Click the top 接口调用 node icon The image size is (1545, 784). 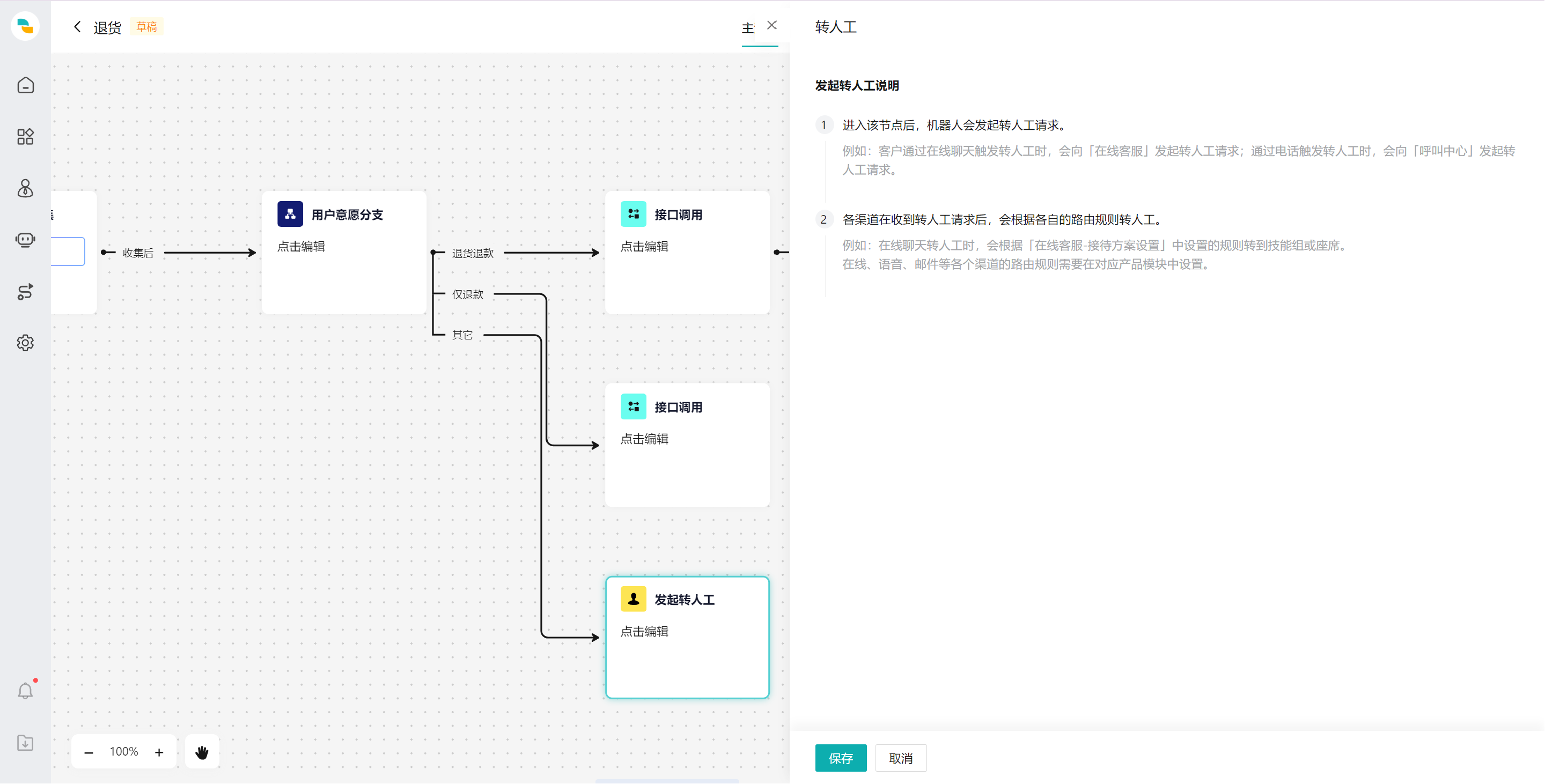tap(634, 214)
